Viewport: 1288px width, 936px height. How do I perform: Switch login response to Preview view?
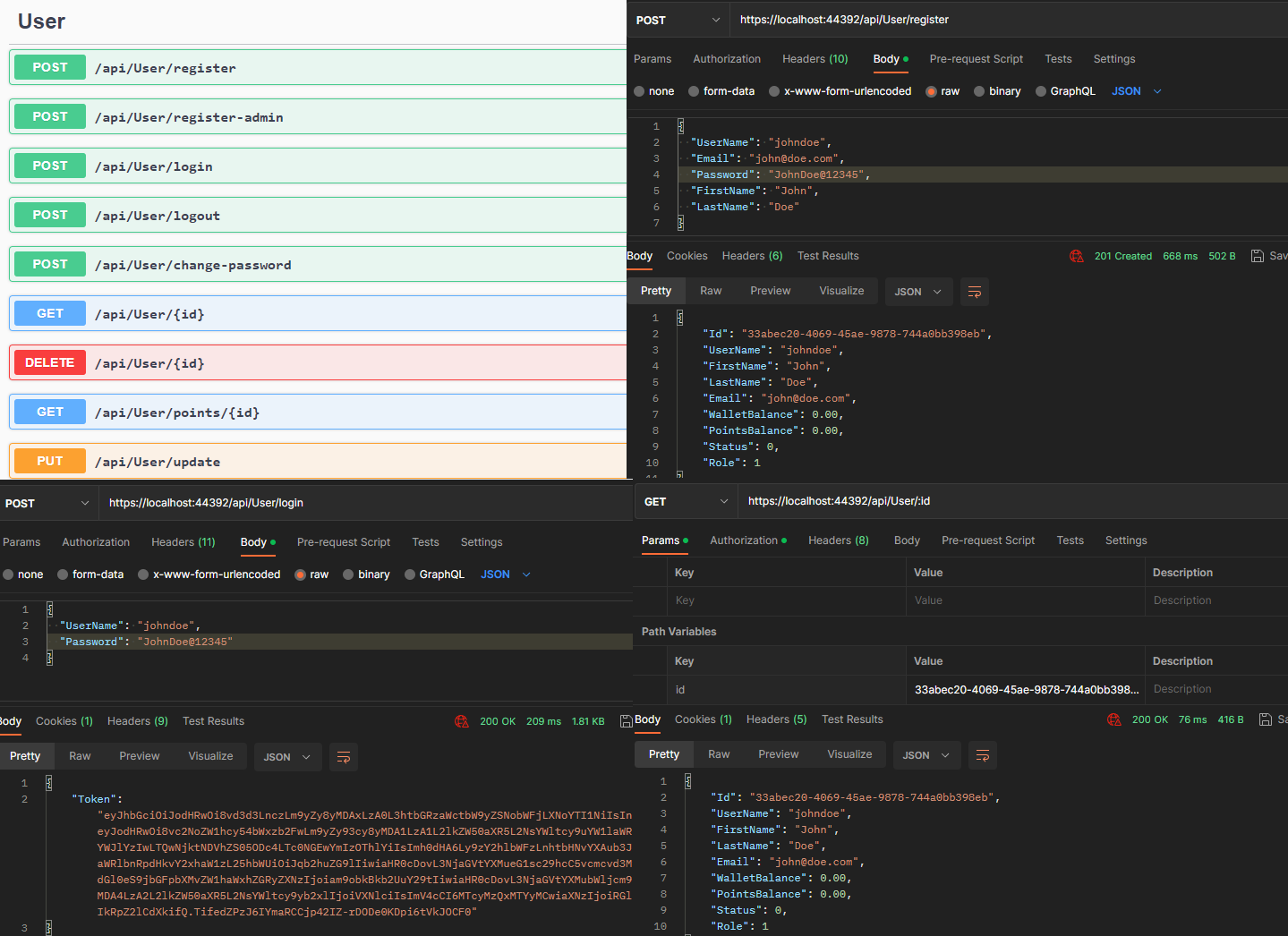(x=140, y=756)
